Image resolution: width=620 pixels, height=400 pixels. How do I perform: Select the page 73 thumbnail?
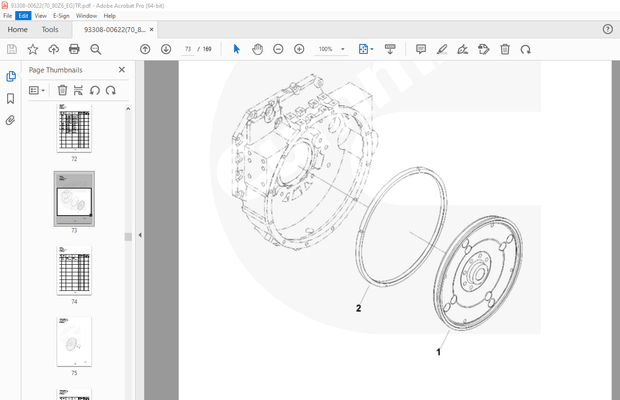tap(74, 199)
